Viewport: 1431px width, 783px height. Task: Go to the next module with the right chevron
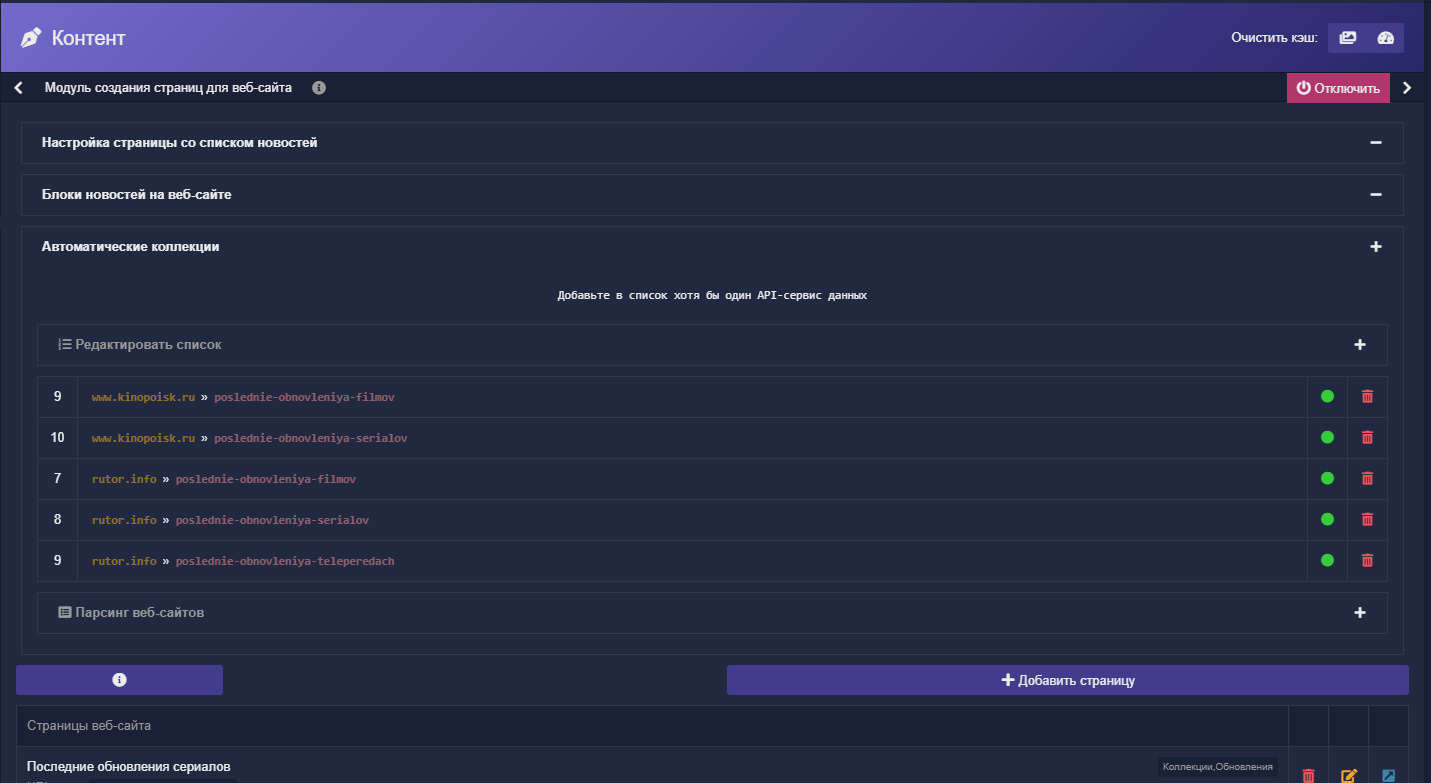tap(1407, 88)
